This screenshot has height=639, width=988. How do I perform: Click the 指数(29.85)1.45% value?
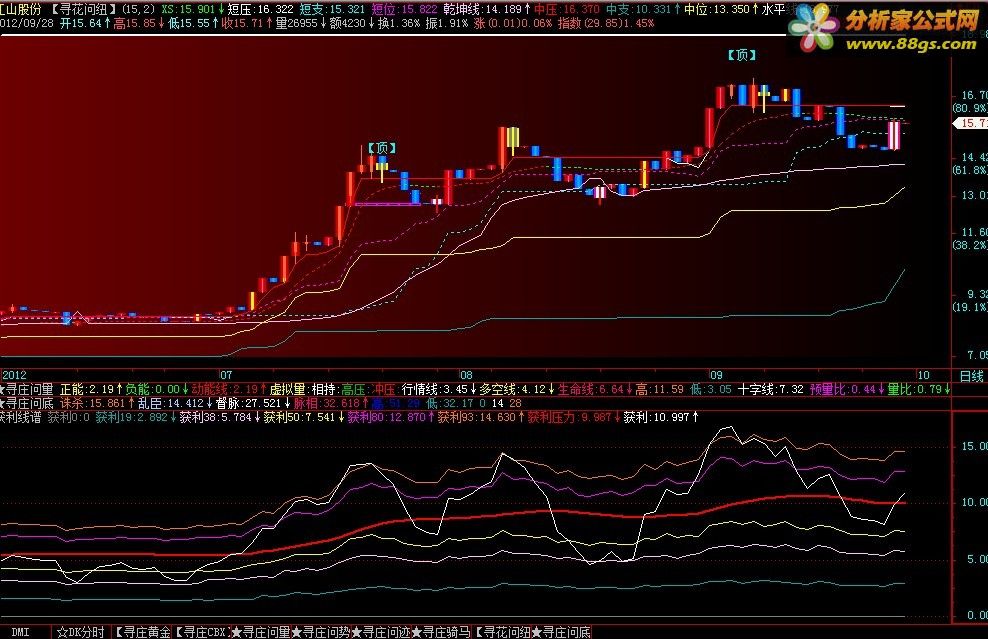point(606,23)
